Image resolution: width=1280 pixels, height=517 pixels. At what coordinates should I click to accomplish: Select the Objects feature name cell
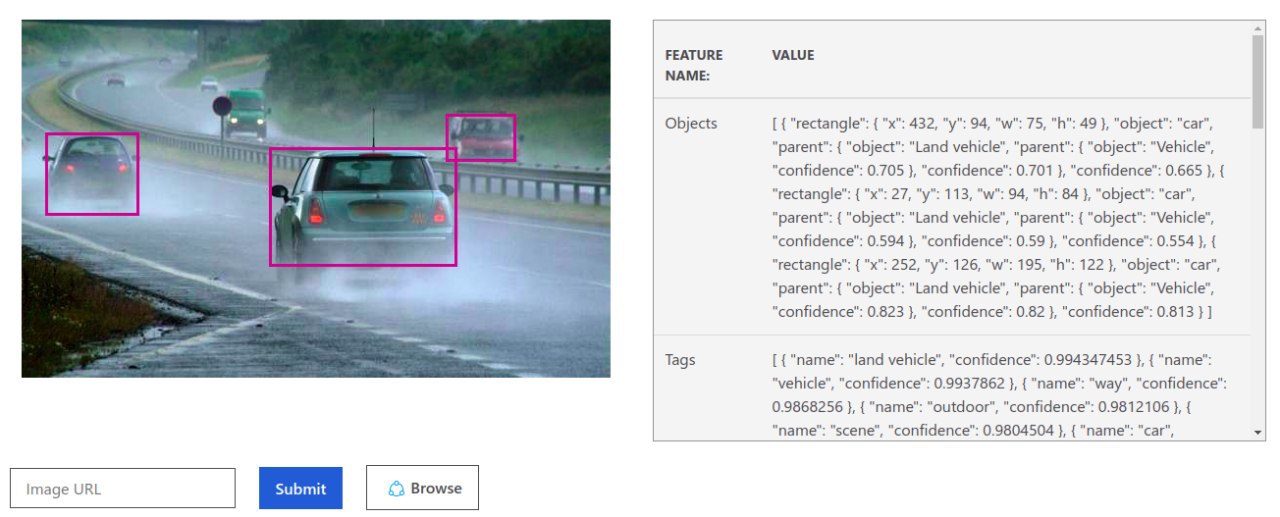[691, 124]
